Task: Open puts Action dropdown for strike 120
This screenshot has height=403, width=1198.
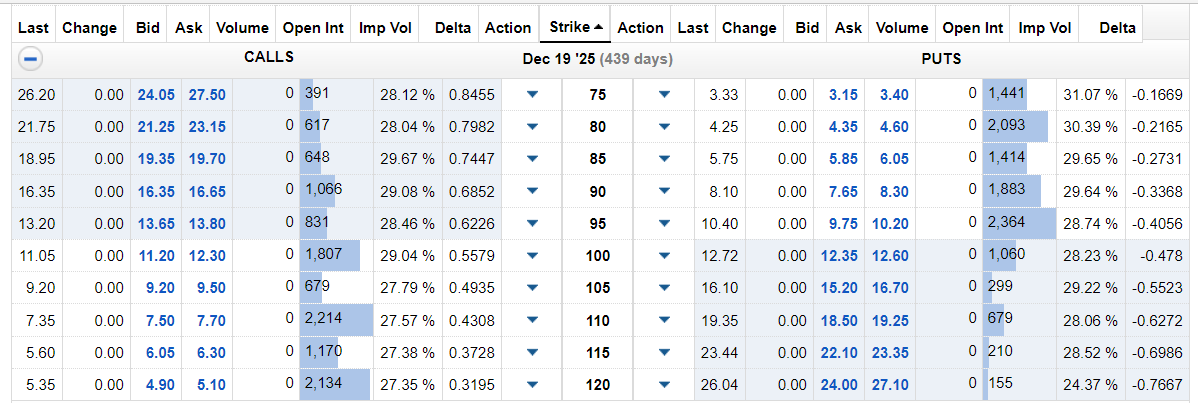Action: point(663,385)
